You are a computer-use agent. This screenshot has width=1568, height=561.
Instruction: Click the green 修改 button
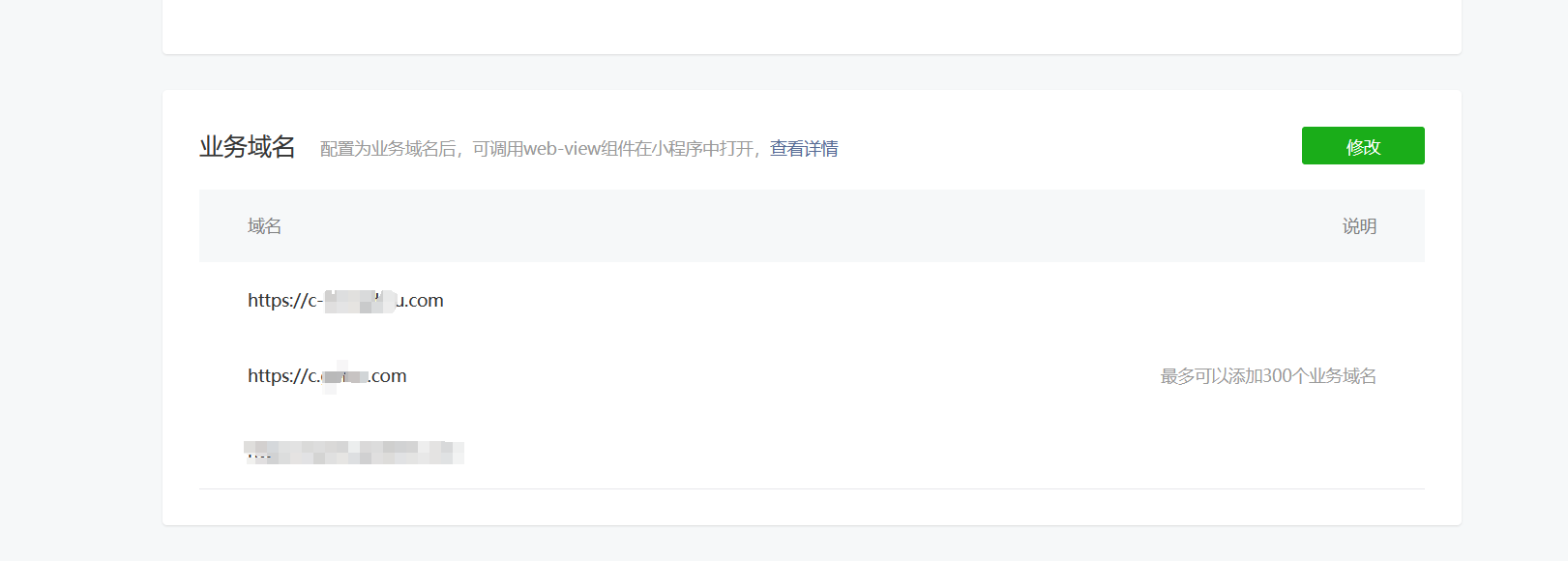(1363, 146)
